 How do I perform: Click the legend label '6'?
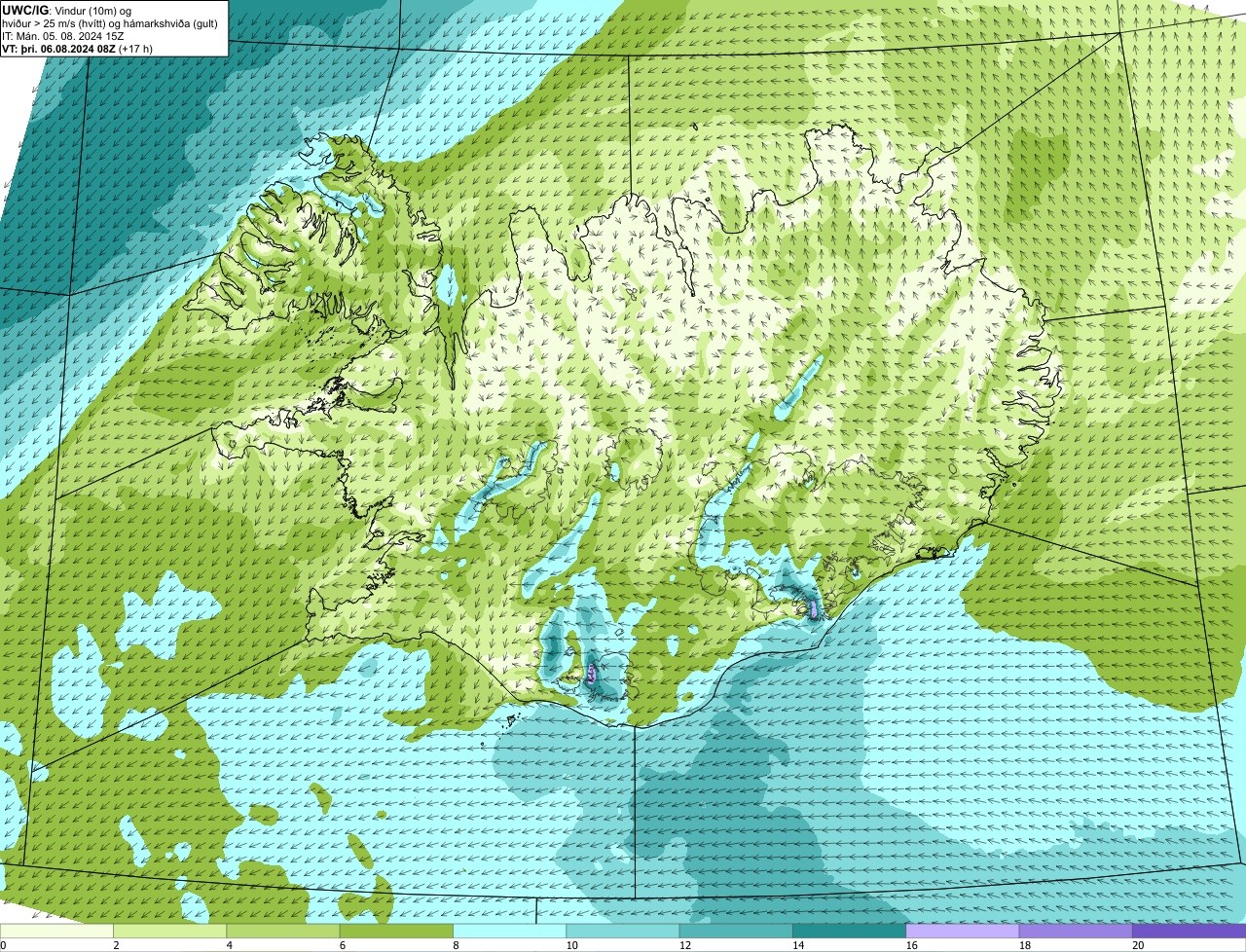point(343,945)
